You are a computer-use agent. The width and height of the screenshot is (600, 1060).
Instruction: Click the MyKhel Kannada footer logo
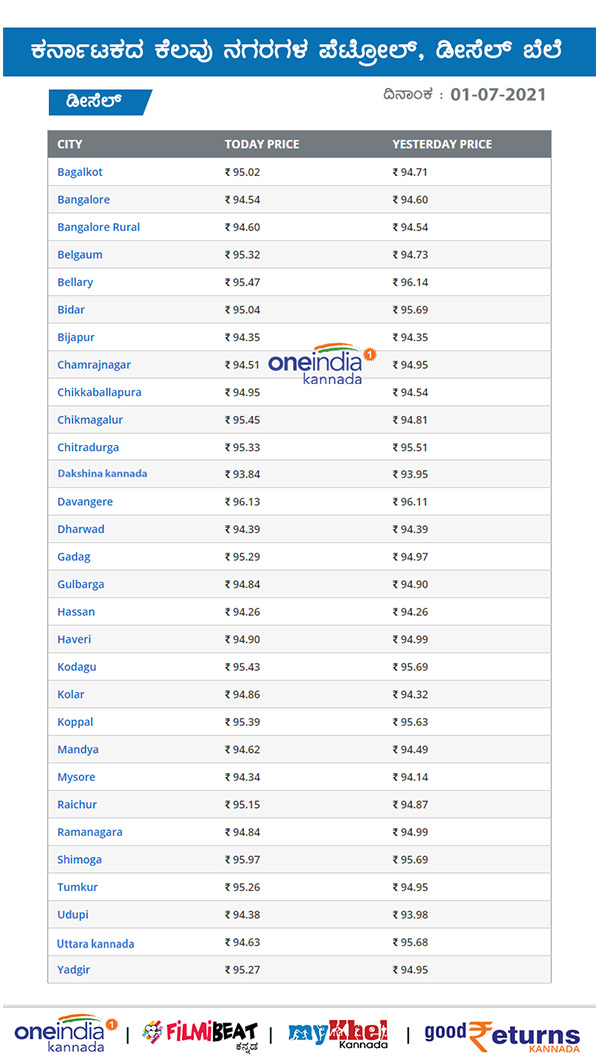(x=338, y=1033)
